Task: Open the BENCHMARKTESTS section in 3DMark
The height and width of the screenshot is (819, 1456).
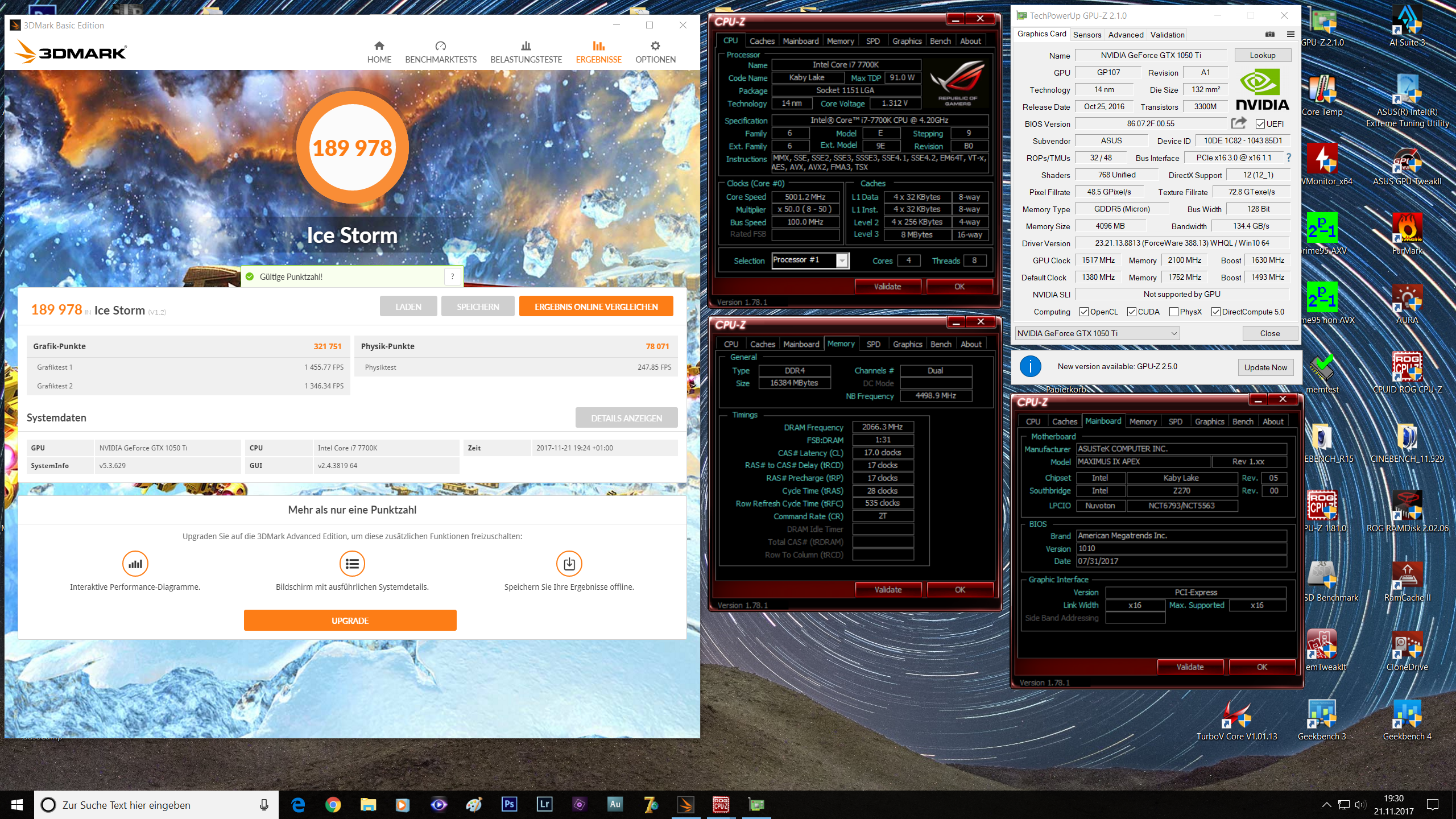Action: click(x=441, y=52)
